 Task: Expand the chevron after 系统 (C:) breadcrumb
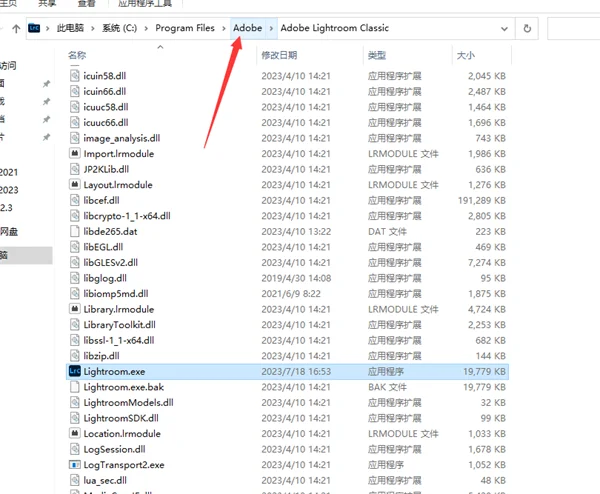pos(146,28)
